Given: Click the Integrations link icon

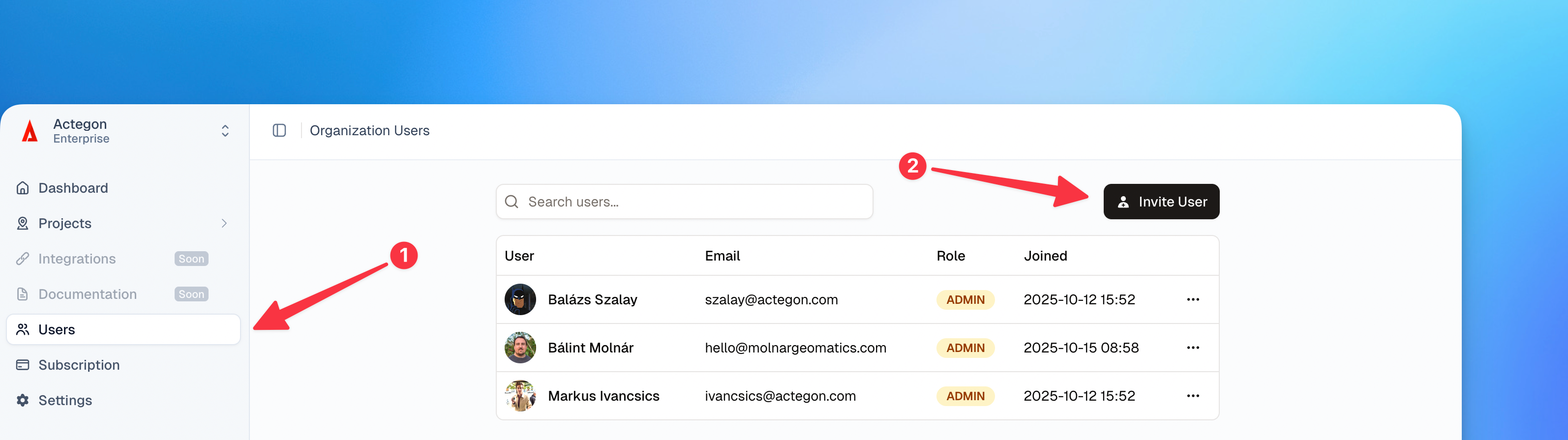Looking at the screenshot, I should point(23,259).
